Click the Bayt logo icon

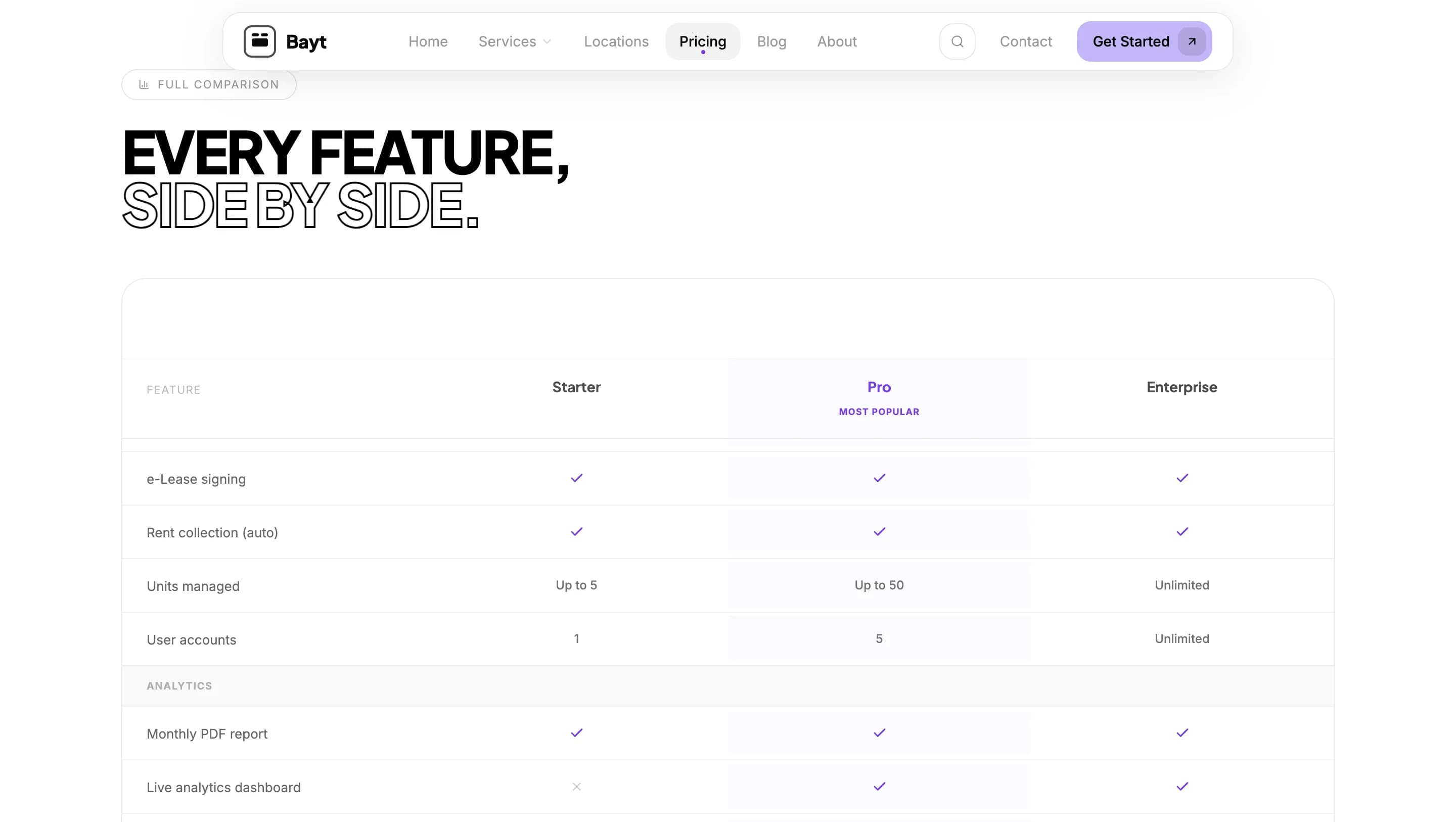pos(259,41)
